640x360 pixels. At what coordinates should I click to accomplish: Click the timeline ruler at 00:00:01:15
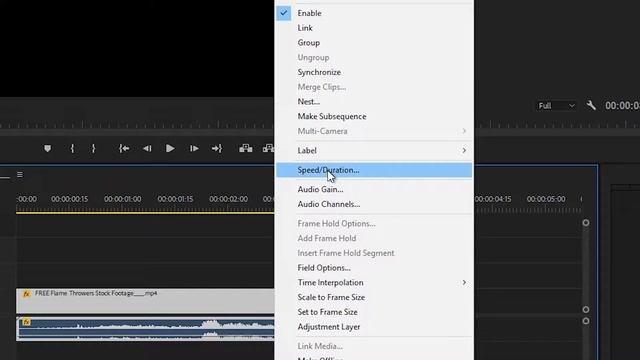(176, 199)
